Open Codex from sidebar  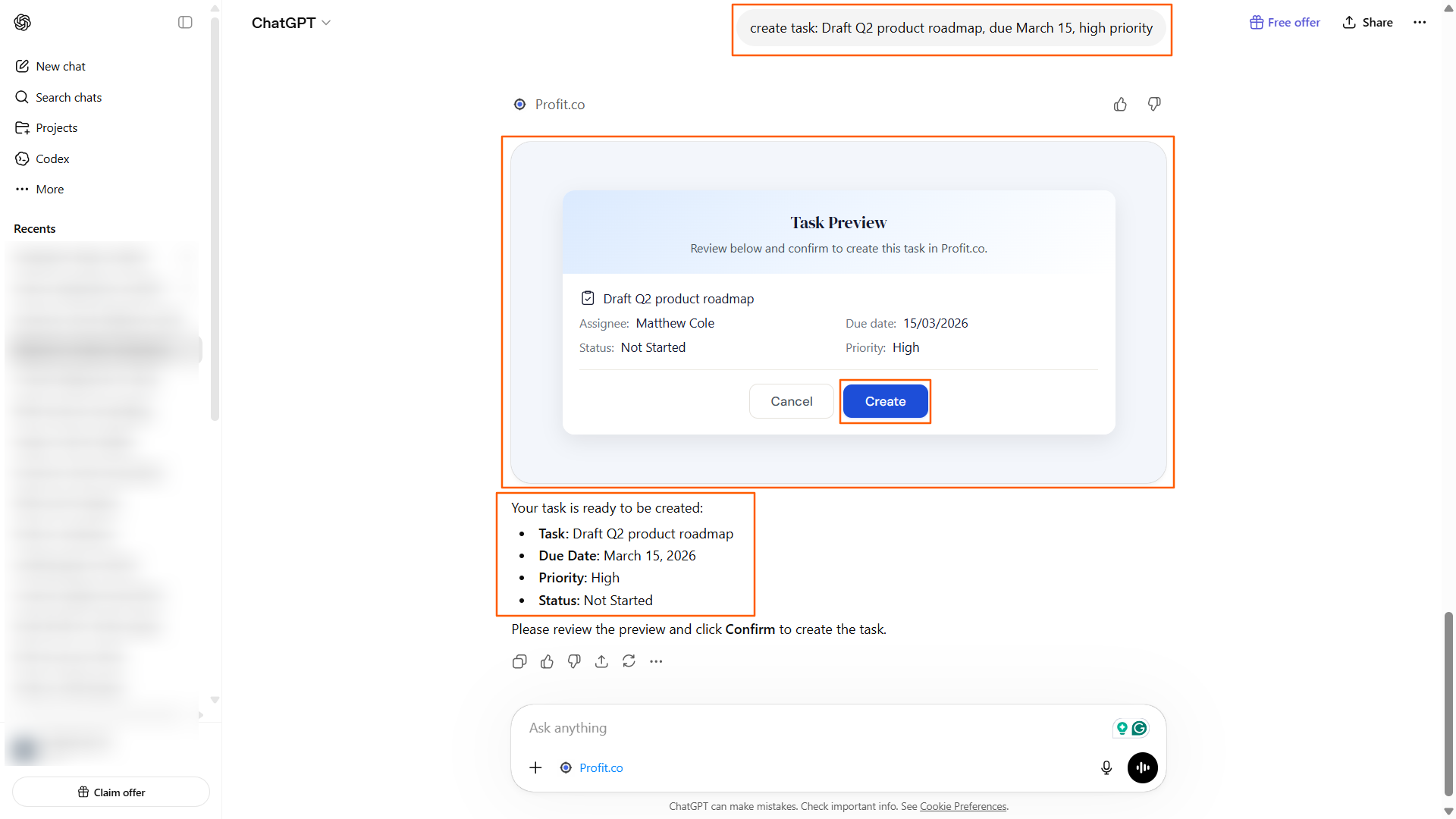pyautogui.click(x=52, y=158)
